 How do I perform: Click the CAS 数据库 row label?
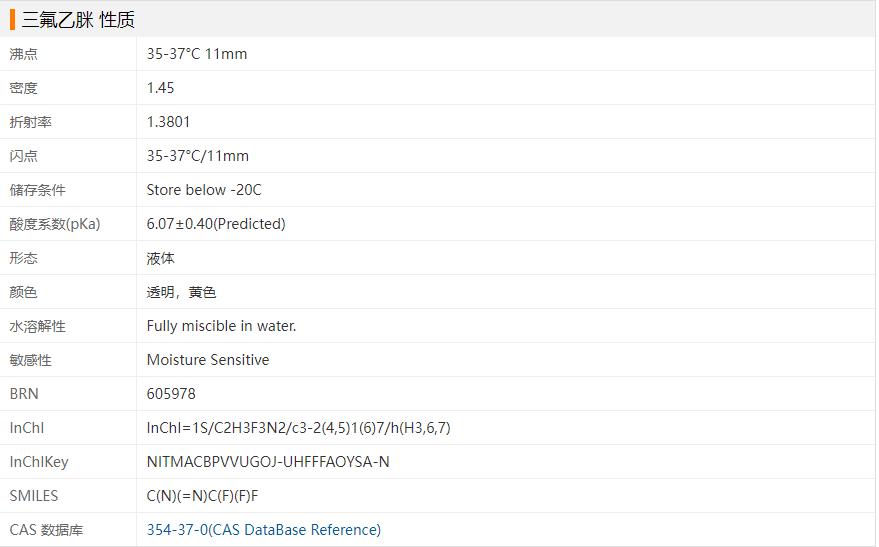pos(46,530)
